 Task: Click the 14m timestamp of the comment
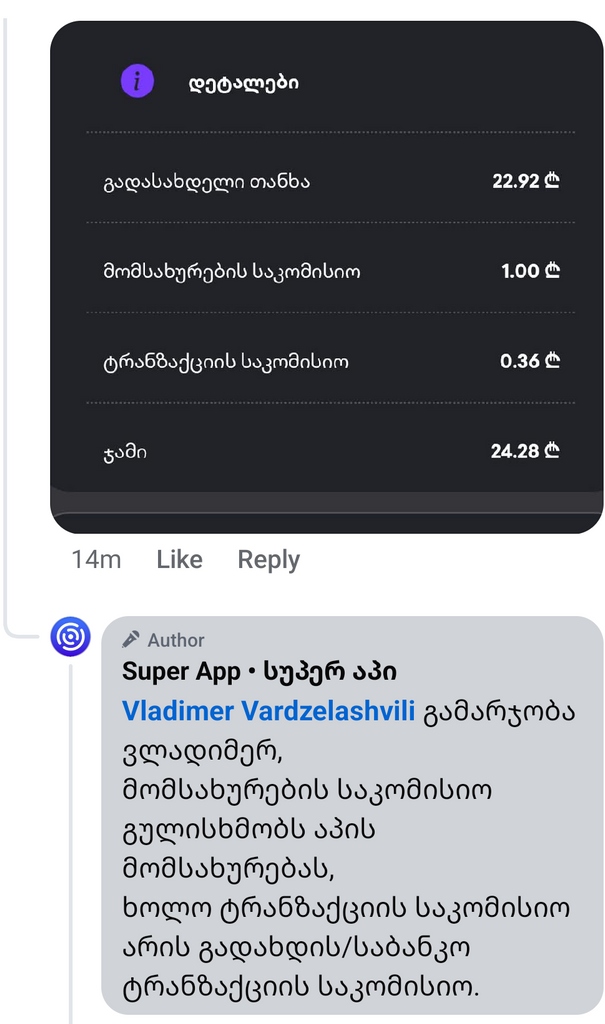(x=95, y=560)
